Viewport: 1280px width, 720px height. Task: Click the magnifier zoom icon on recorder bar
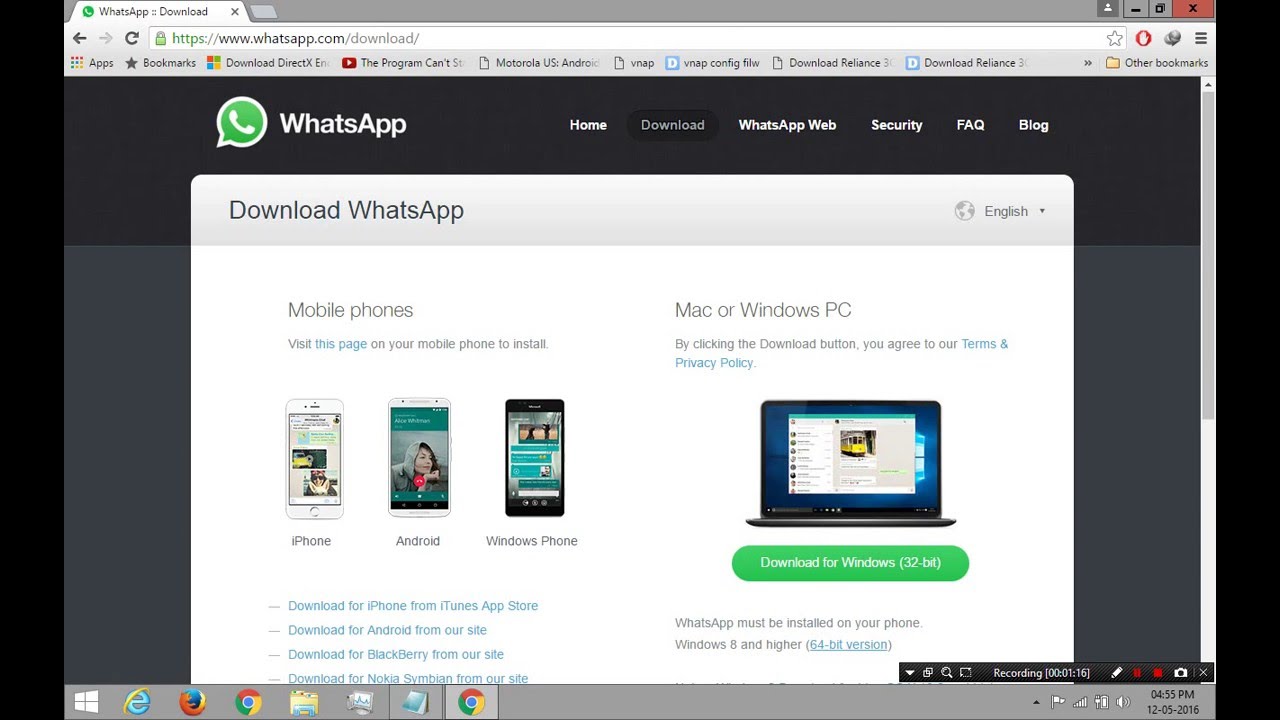pos(946,673)
